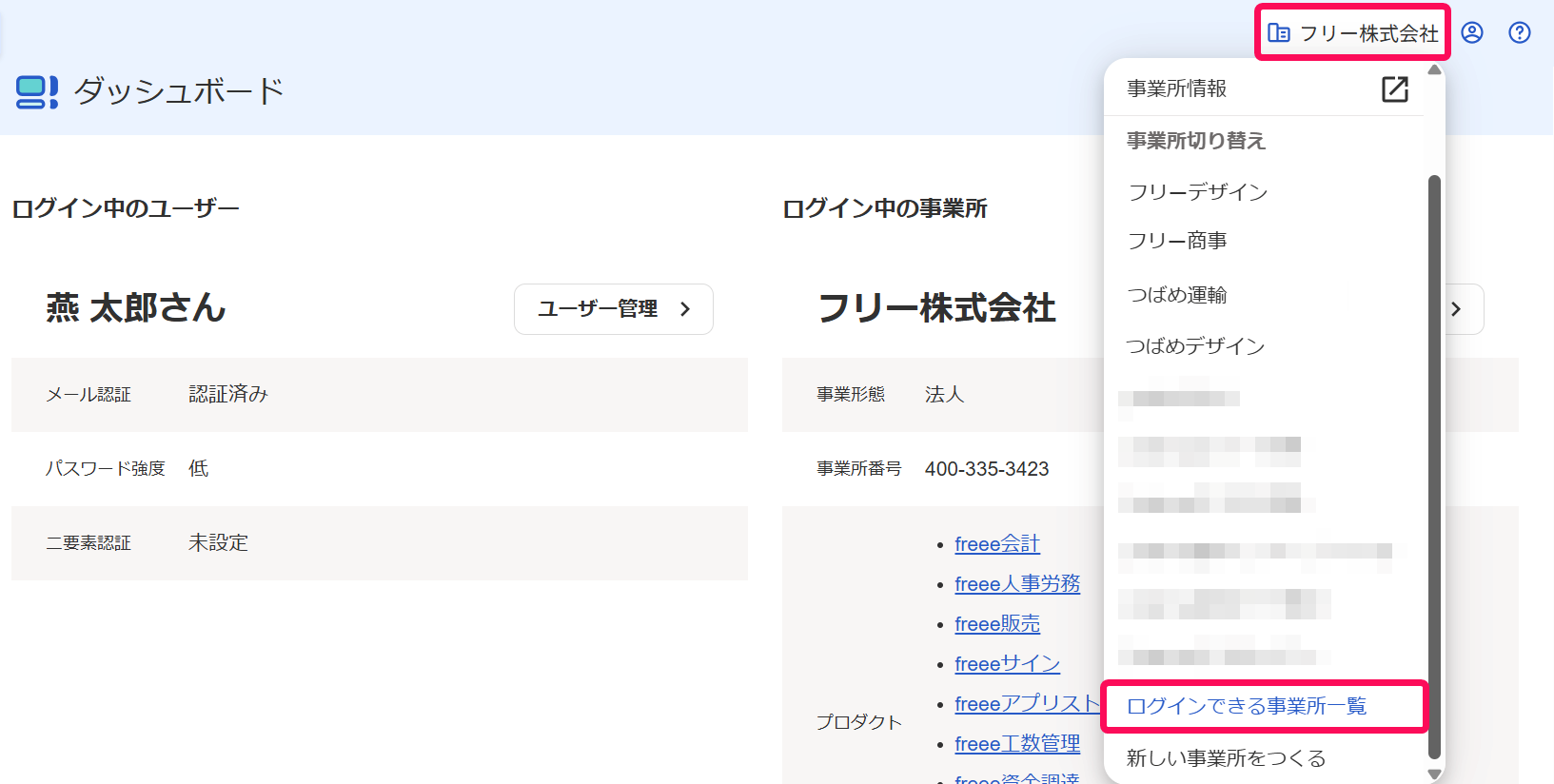Viewport: 1554px width, 784px height.
Task: Click the office management chevron beside the menu
Action: tap(1456, 309)
